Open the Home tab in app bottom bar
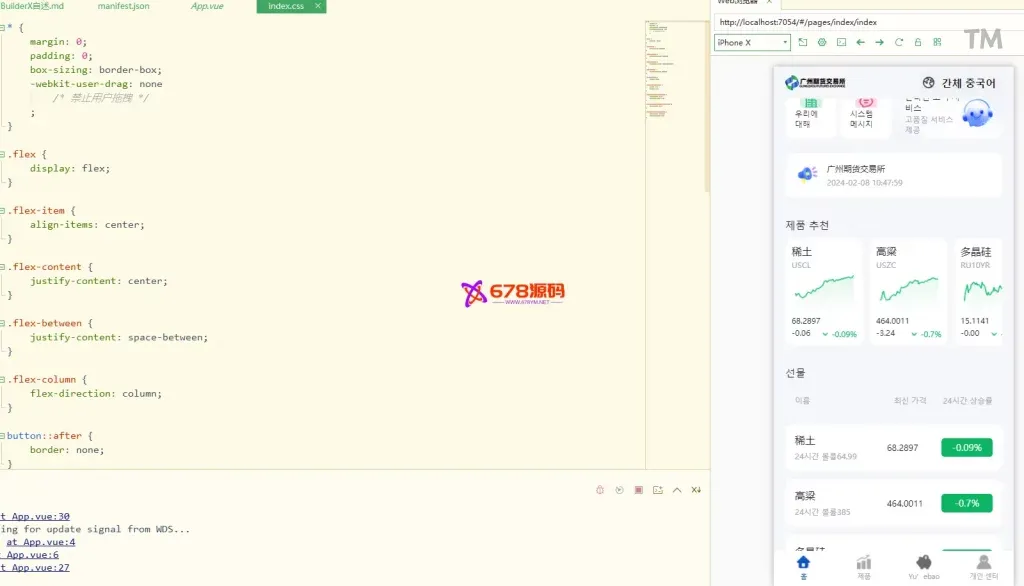Screen dimensions: 1024x586 click(803, 566)
